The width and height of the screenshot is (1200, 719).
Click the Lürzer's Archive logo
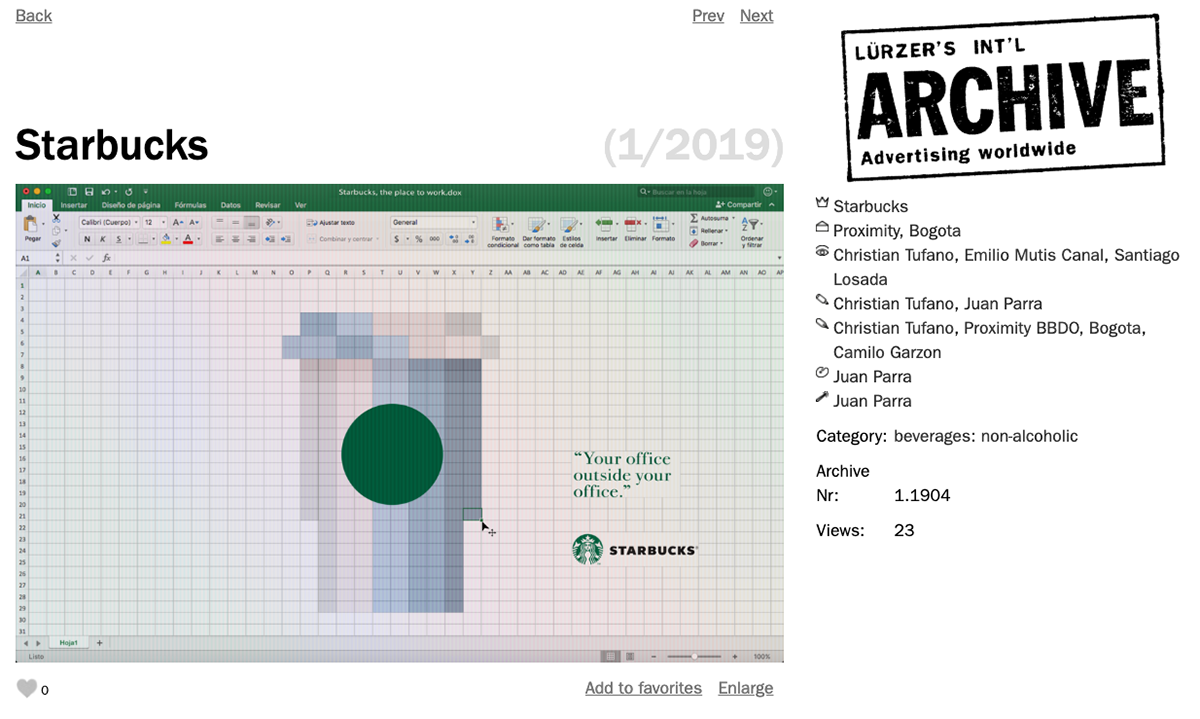[x=1002, y=96]
